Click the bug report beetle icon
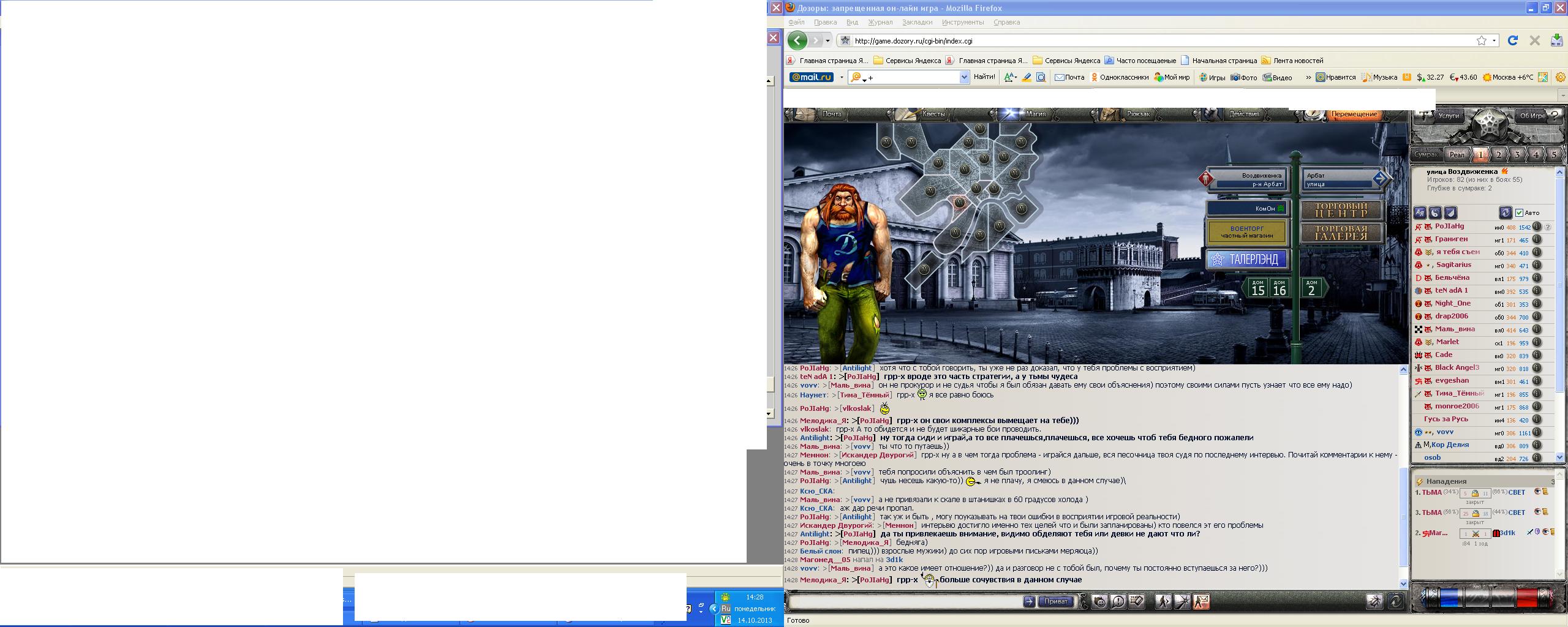This screenshot has height=627, width=1568. pos(1374,602)
